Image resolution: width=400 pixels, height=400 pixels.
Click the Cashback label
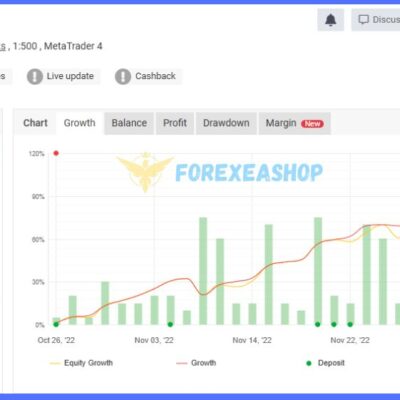click(x=155, y=76)
